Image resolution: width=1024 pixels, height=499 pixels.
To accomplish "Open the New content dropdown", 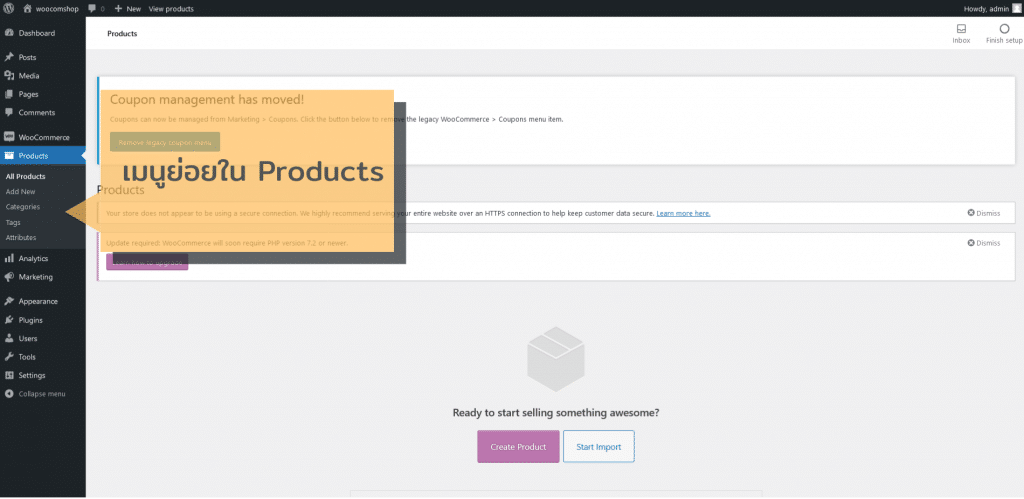I will [x=126, y=8].
